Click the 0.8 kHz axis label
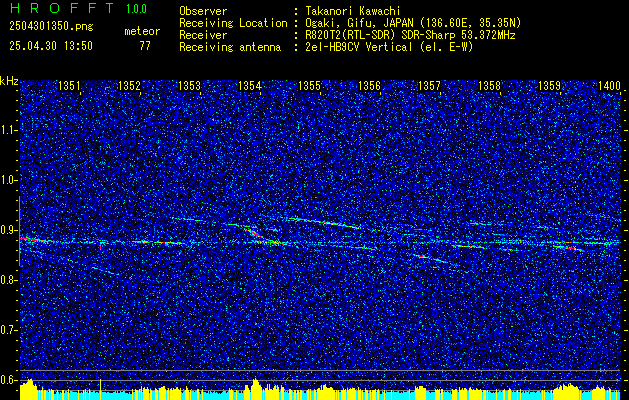 [8, 280]
